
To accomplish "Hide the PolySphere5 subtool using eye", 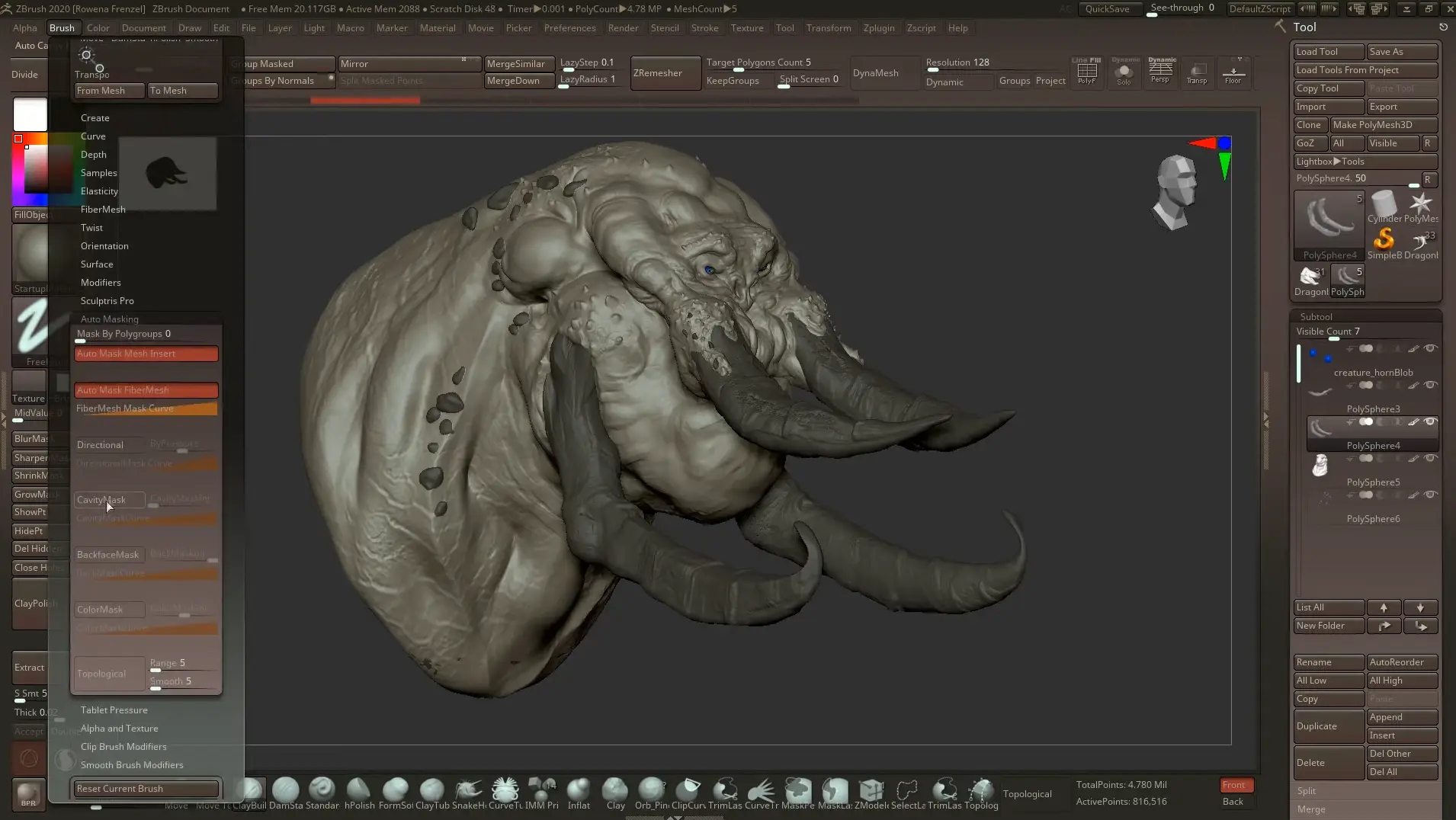I will pos(1430,458).
